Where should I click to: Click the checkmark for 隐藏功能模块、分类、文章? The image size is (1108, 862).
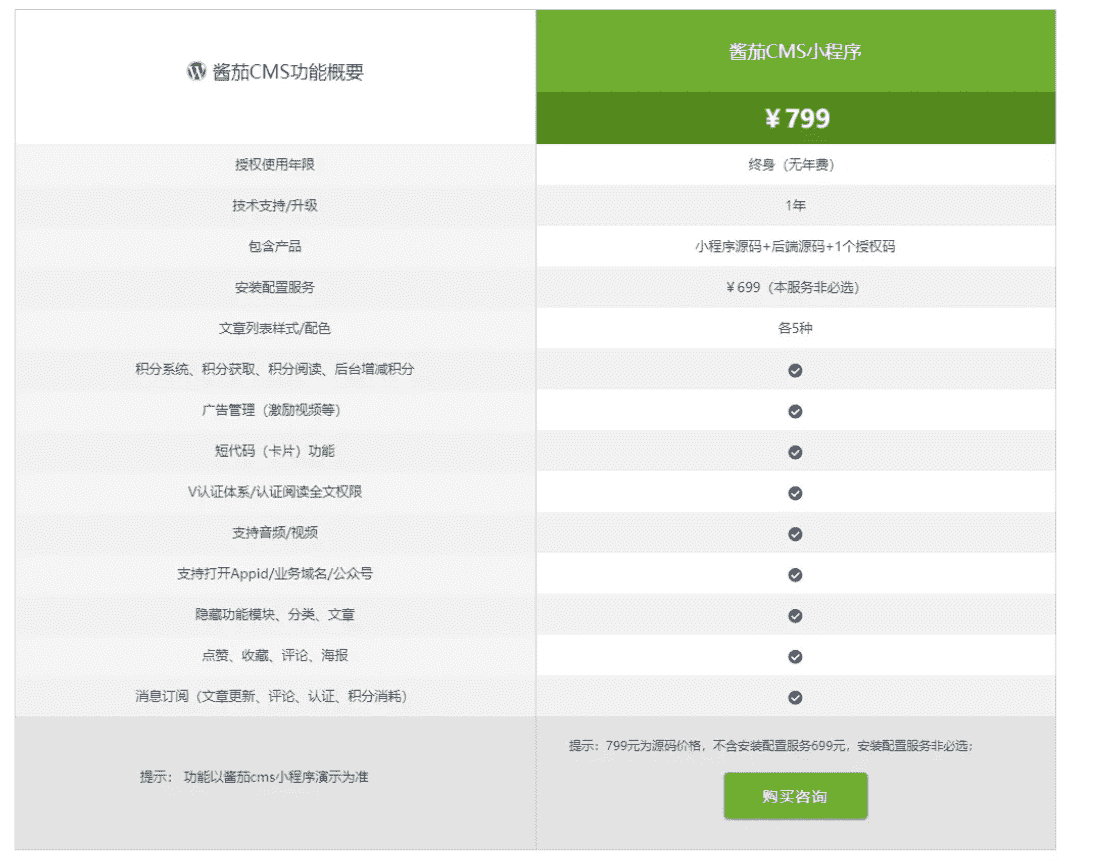point(795,616)
